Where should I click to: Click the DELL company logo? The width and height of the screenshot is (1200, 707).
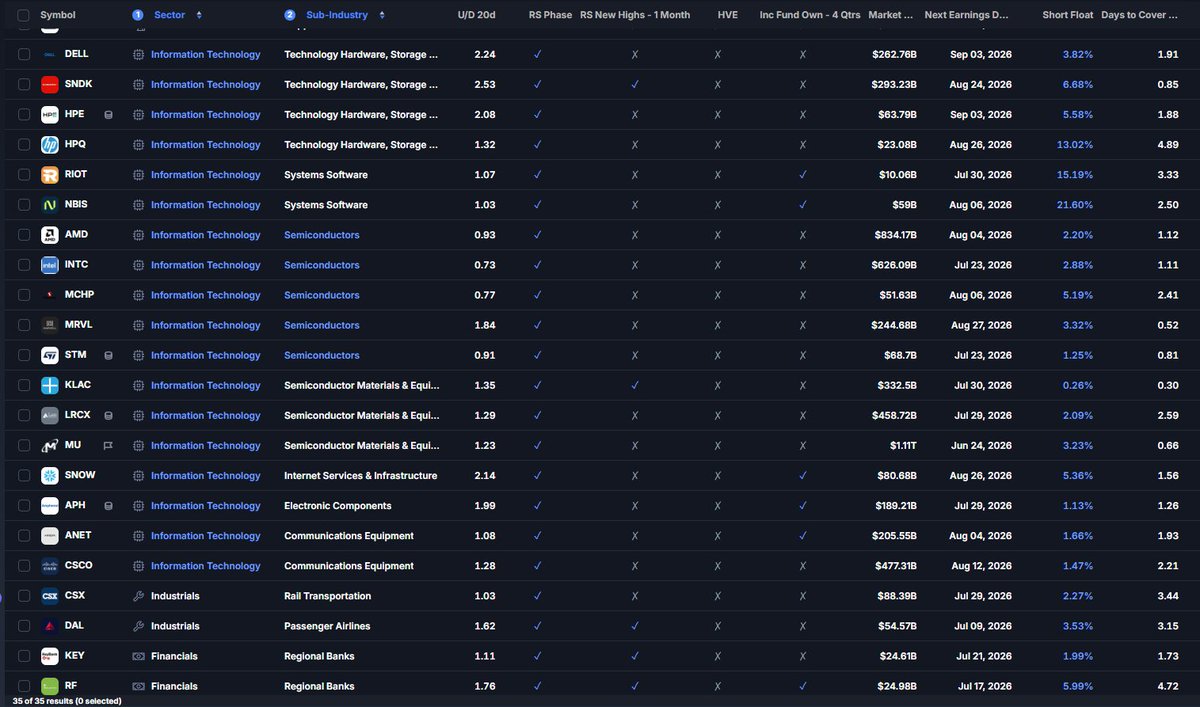(50, 55)
